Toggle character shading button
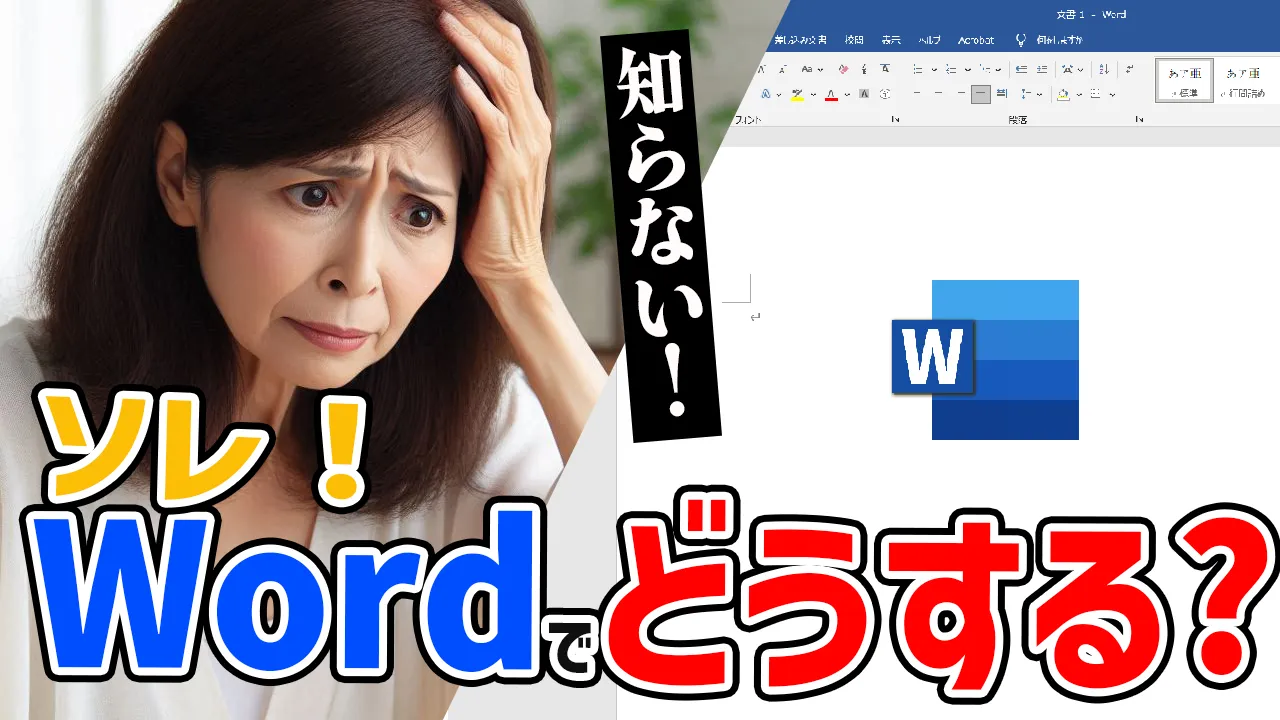Image resolution: width=1280 pixels, height=720 pixels. (x=863, y=94)
